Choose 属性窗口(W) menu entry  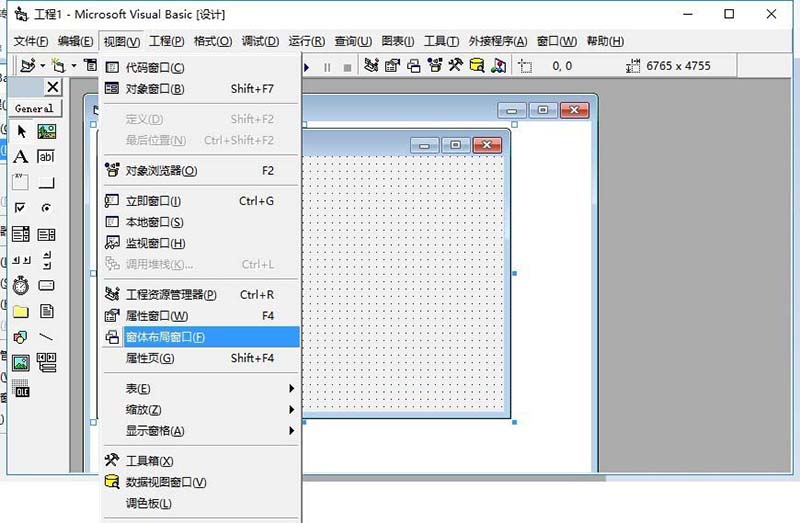[202, 316]
